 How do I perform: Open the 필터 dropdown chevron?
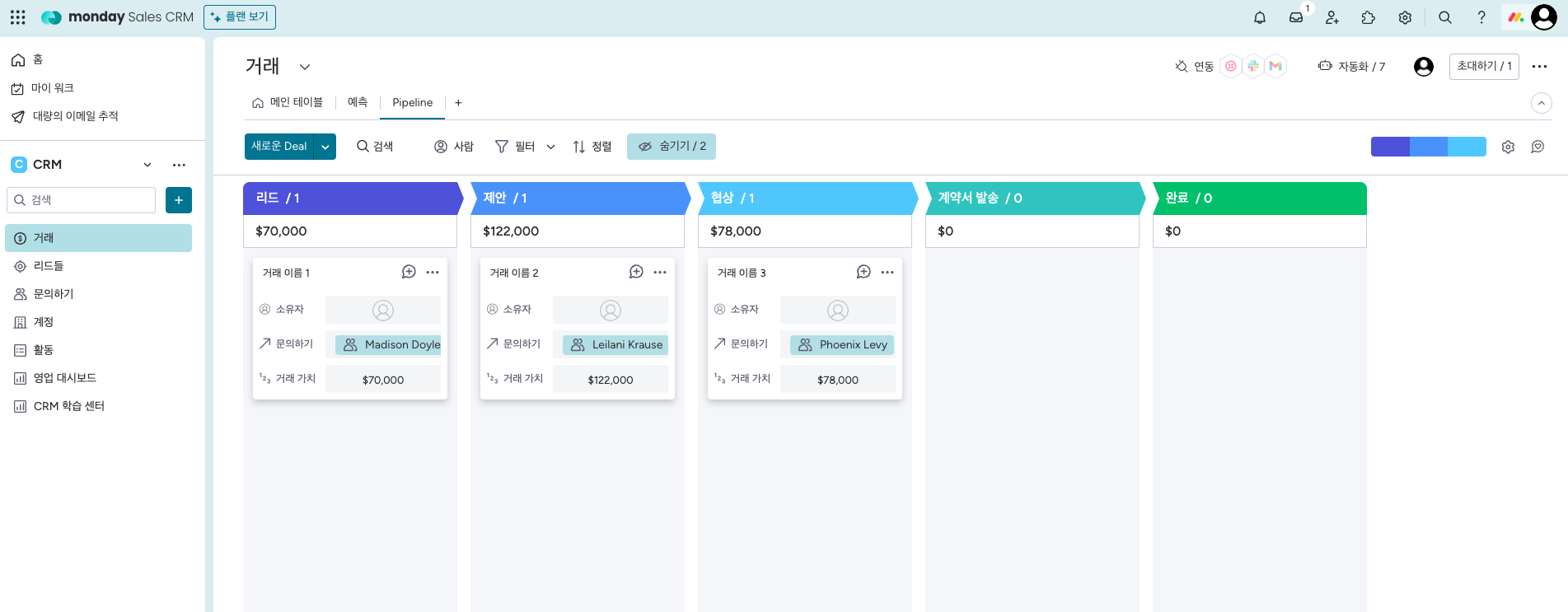click(551, 147)
